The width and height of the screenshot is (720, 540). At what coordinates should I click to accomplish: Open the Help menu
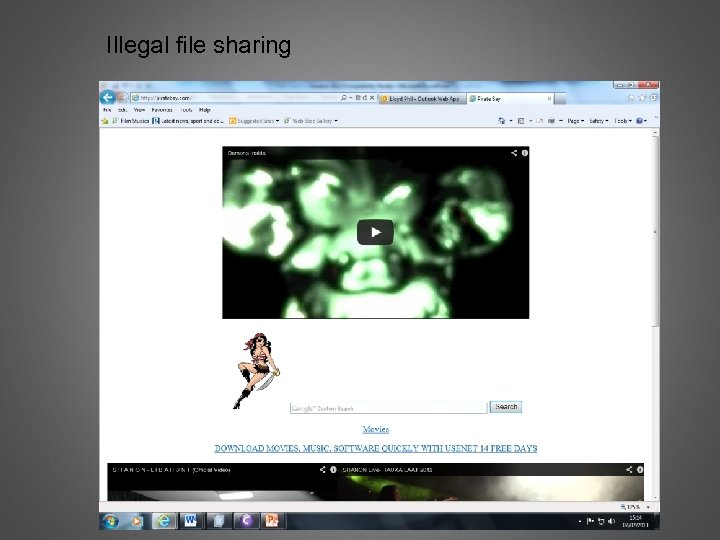coord(204,110)
